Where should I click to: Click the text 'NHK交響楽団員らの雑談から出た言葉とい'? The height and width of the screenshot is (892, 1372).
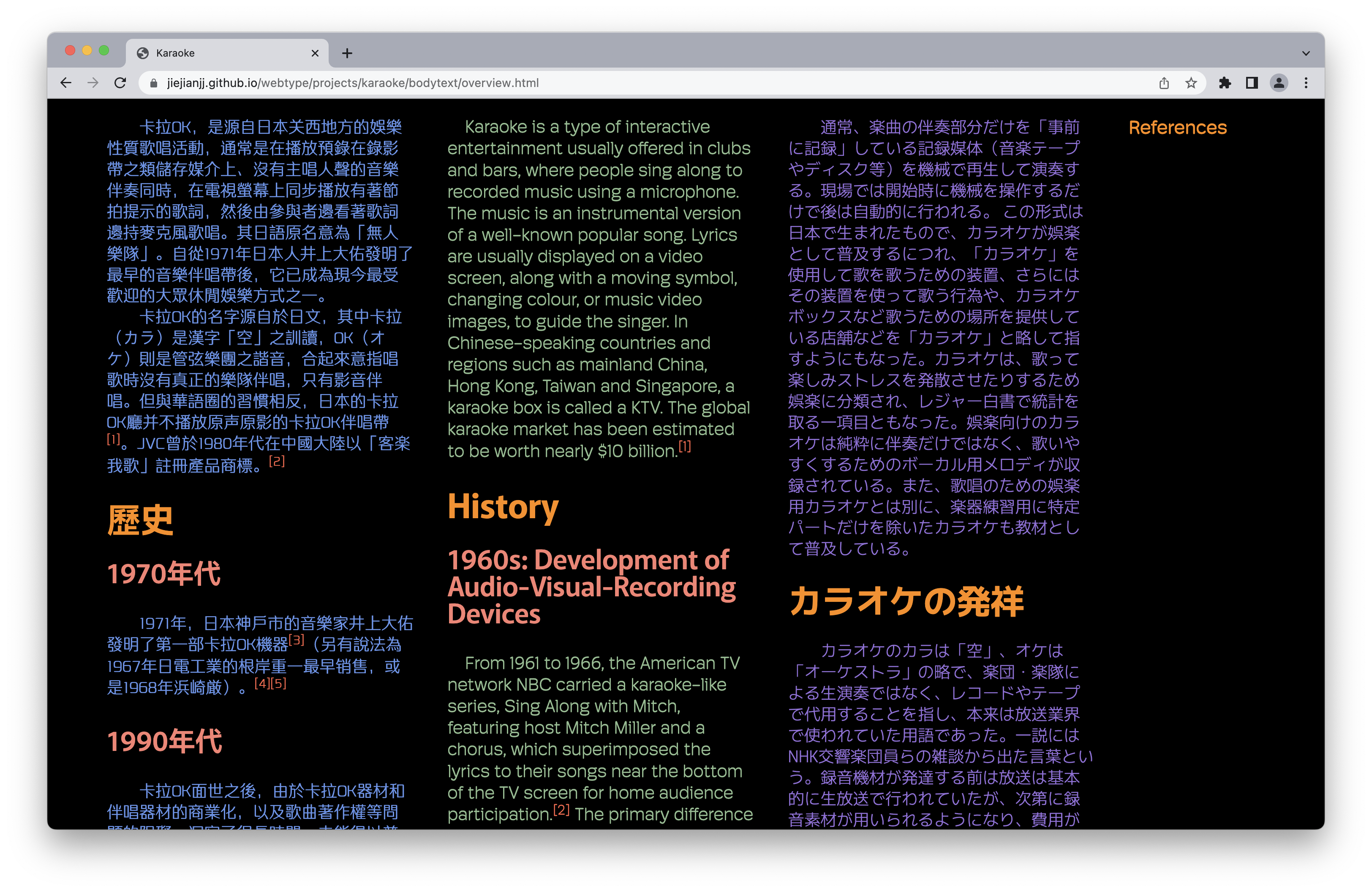tap(940, 756)
